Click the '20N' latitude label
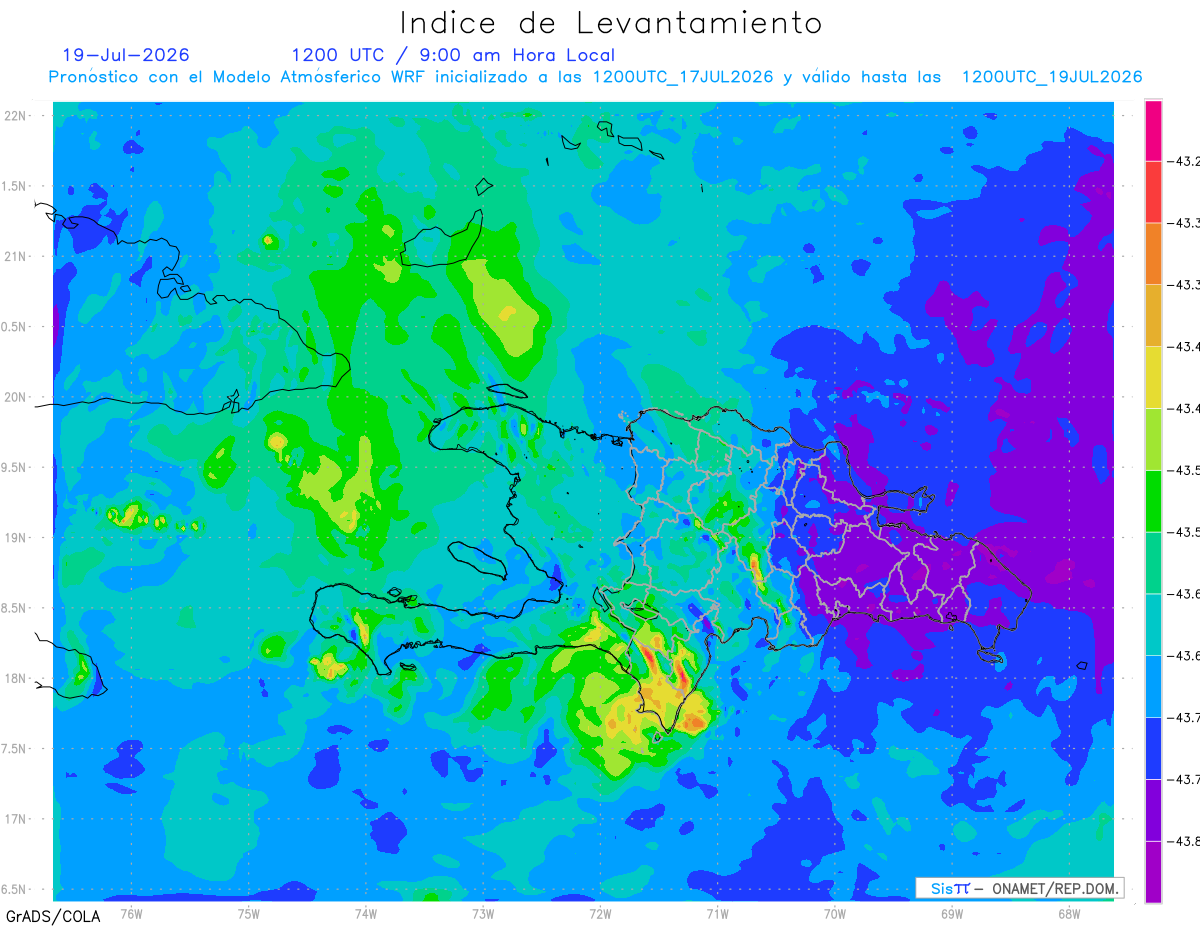This screenshot has width=1200, height=927. tap(17, 397)
